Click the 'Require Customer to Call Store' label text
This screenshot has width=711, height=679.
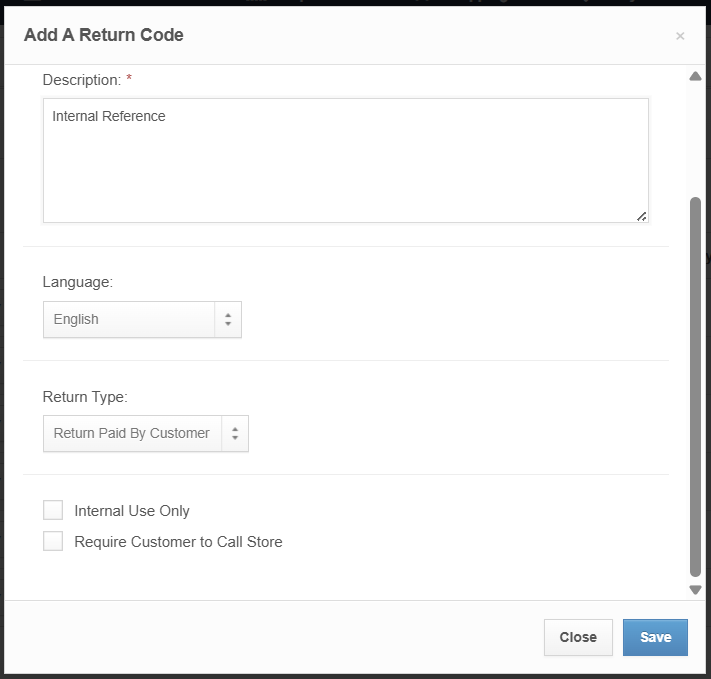pos(178,542)
